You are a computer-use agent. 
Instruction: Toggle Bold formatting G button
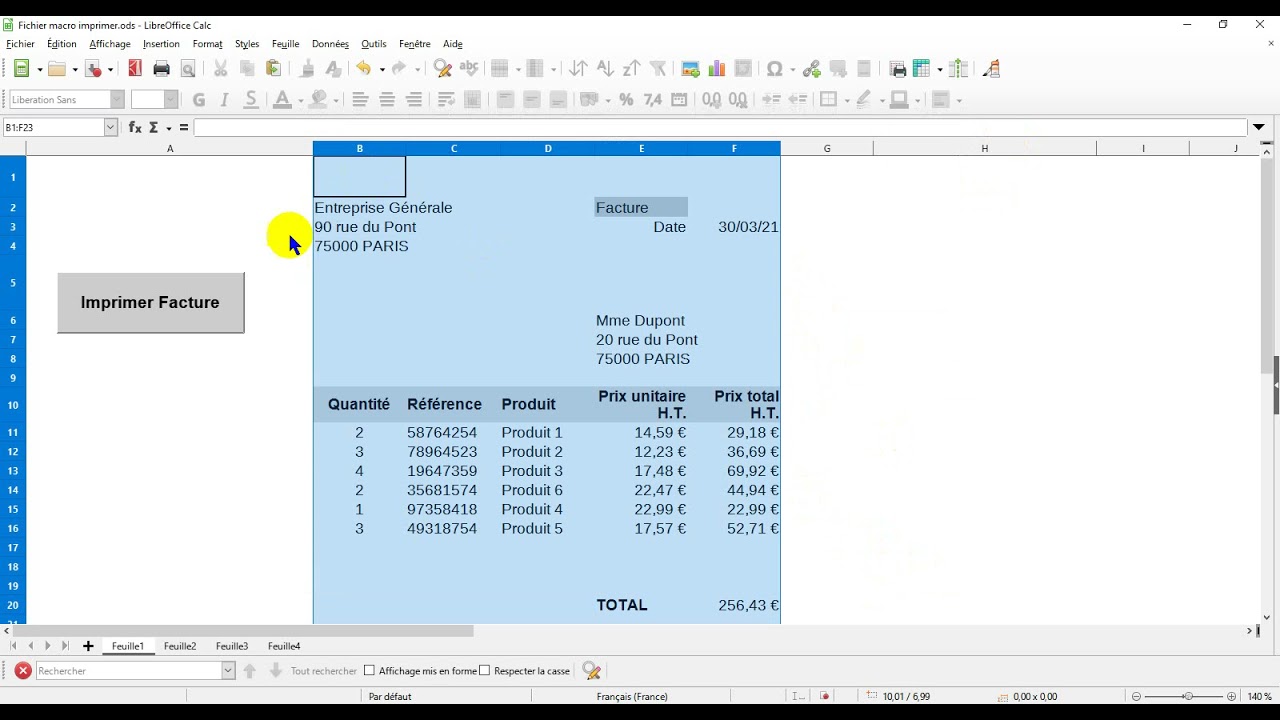coord(198,99)
